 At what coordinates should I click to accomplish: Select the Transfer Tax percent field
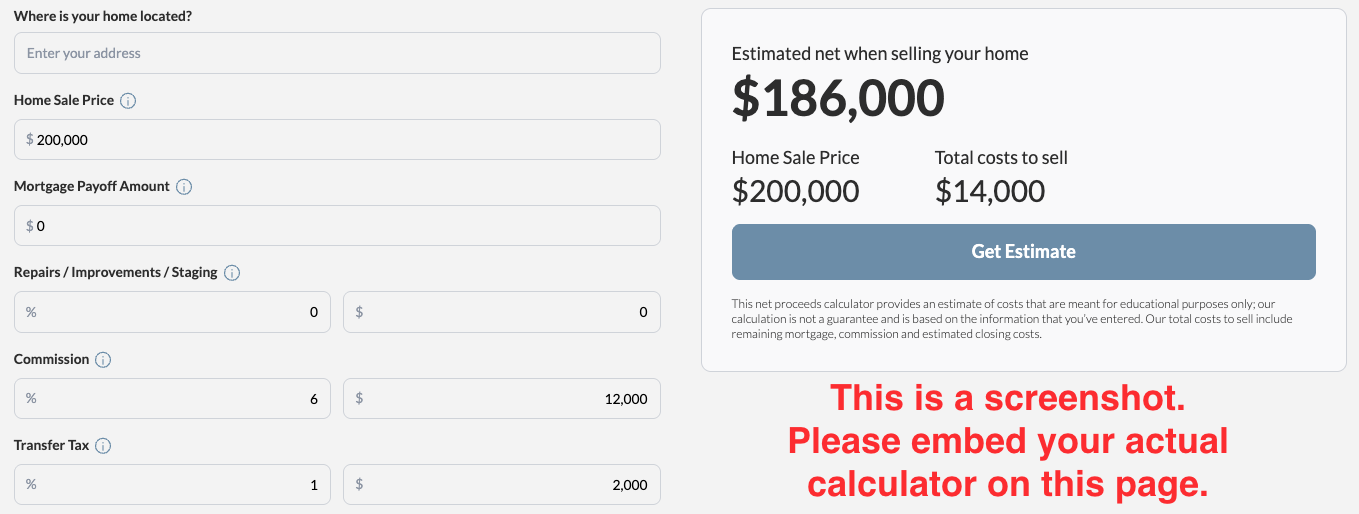point(172,485)
